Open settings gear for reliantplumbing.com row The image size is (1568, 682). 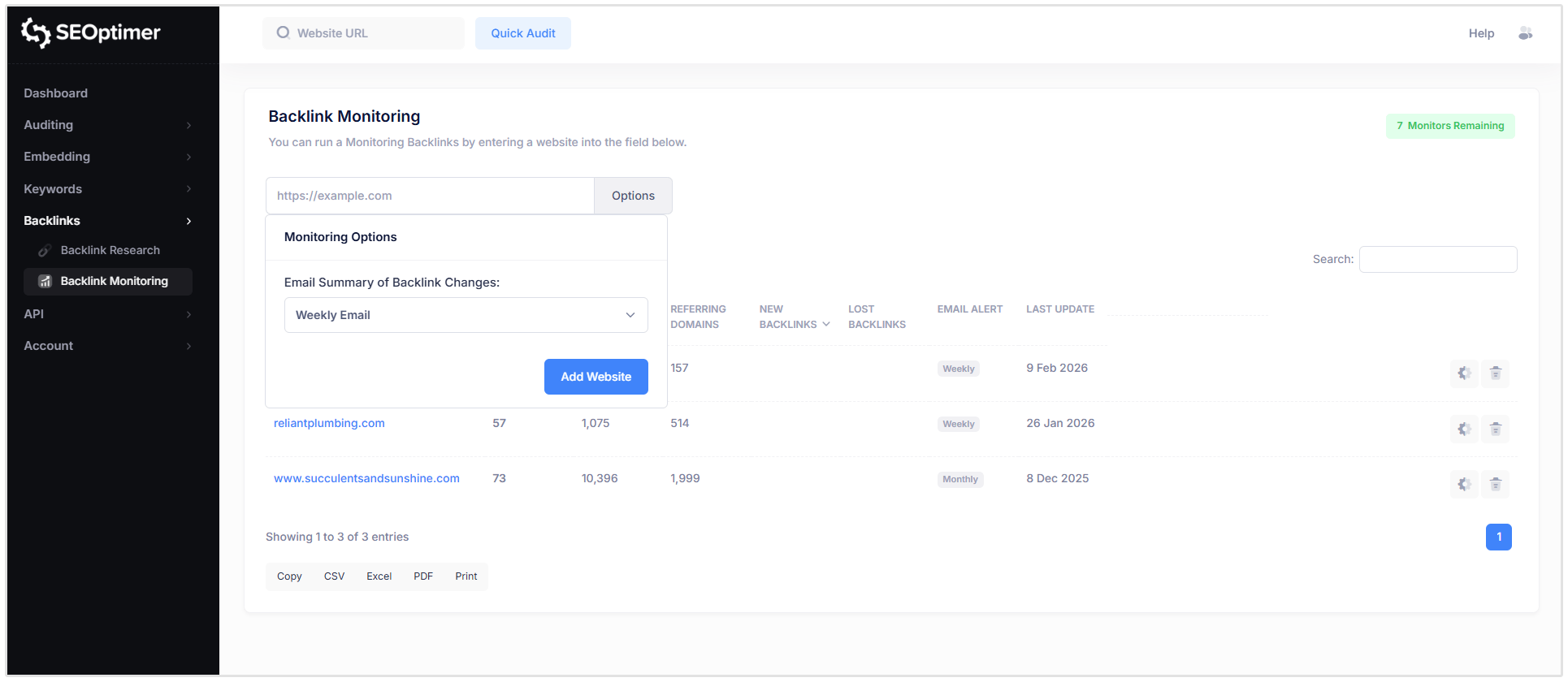point(1464,429)
